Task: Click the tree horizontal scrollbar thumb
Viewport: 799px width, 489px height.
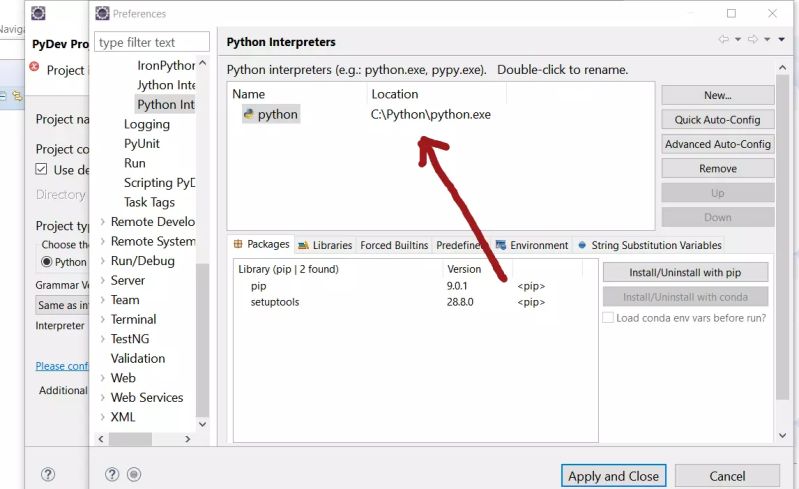Action: click(x=130, y=439)
